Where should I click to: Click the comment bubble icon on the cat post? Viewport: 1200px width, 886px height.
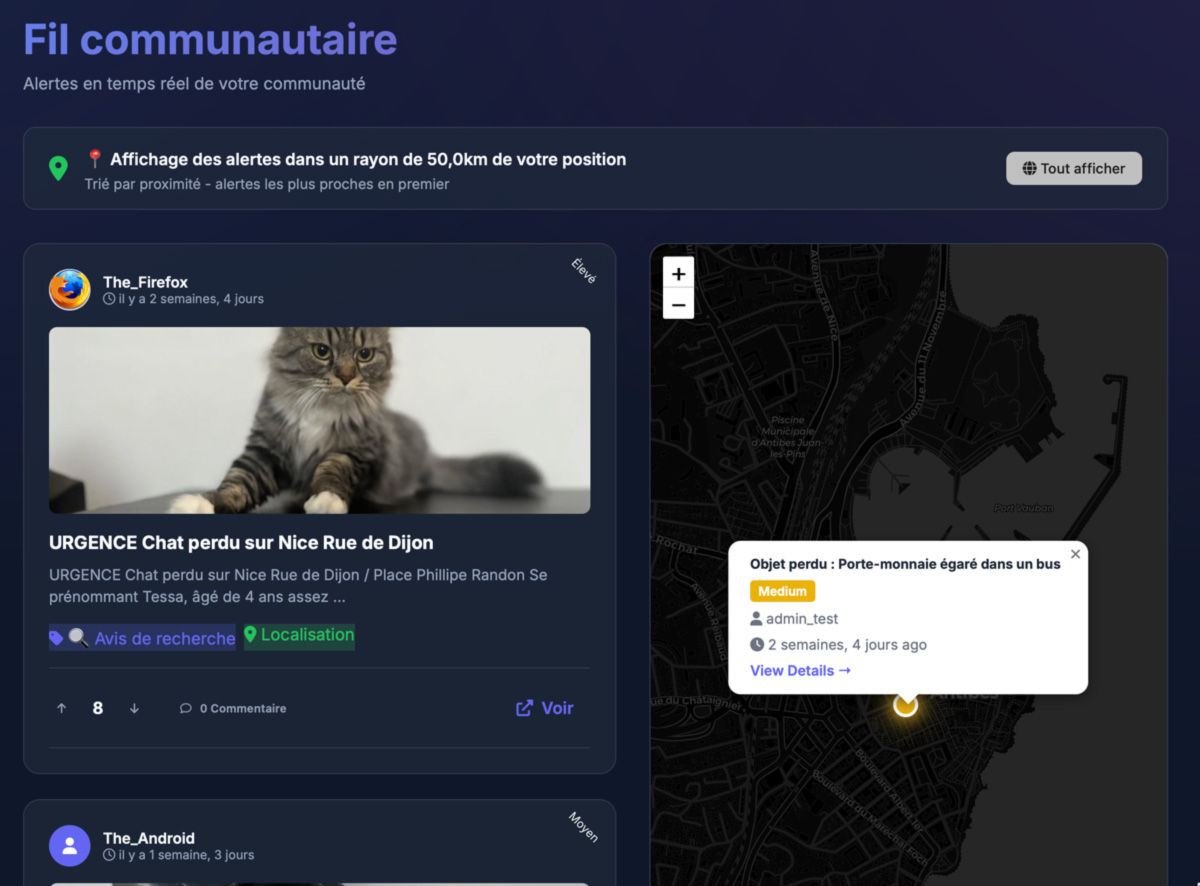tap(185, 708)
